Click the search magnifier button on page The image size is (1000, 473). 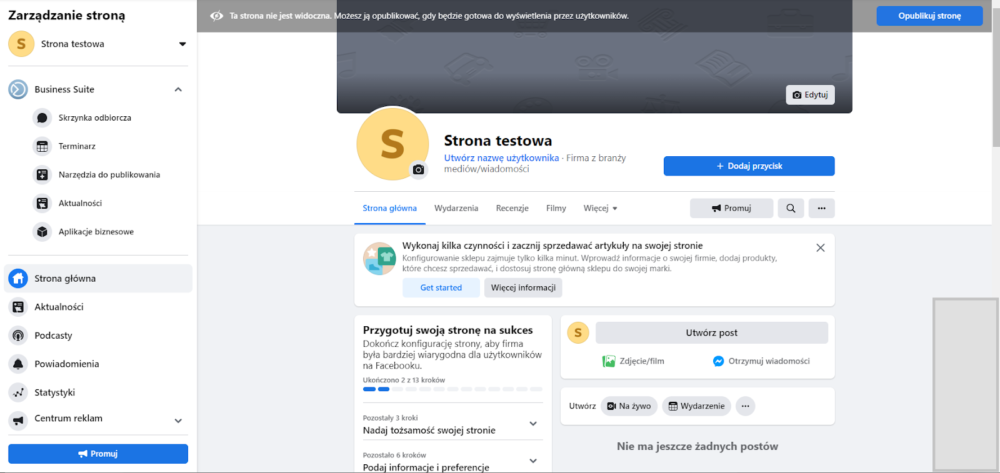791,208
